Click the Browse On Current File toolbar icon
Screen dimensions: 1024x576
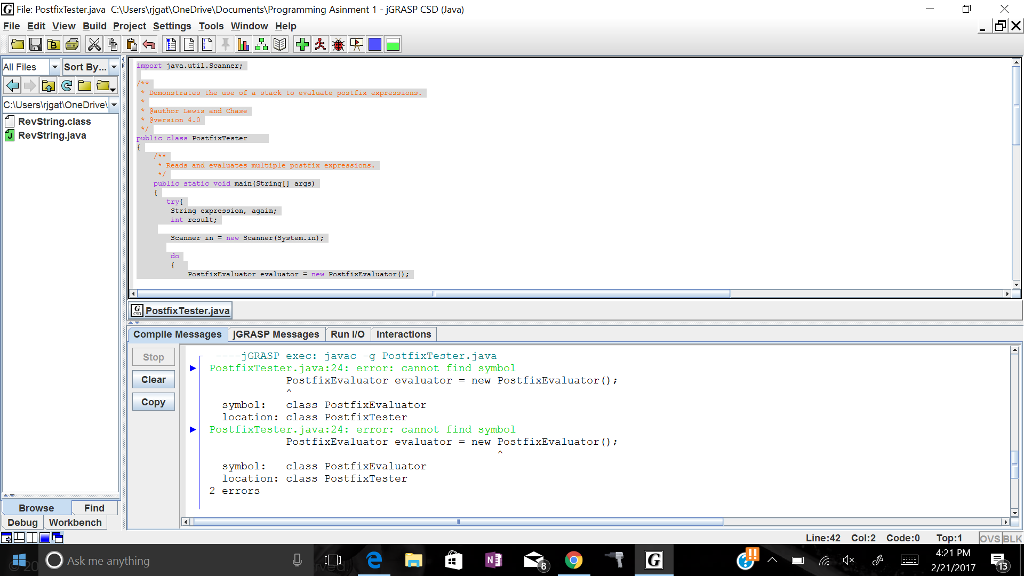(54, 44)
